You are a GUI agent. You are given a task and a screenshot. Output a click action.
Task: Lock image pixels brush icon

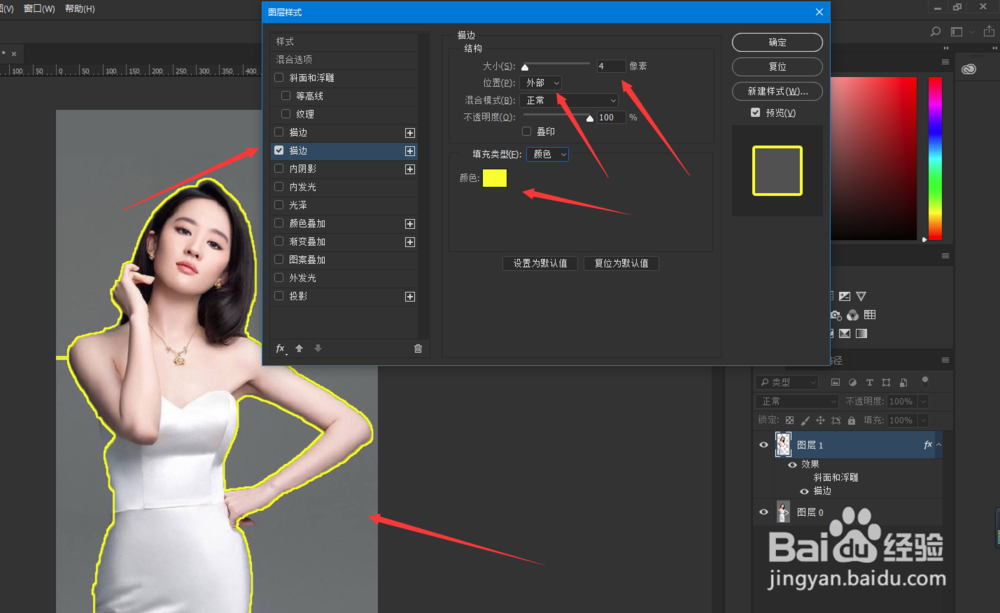pos(805,420)
